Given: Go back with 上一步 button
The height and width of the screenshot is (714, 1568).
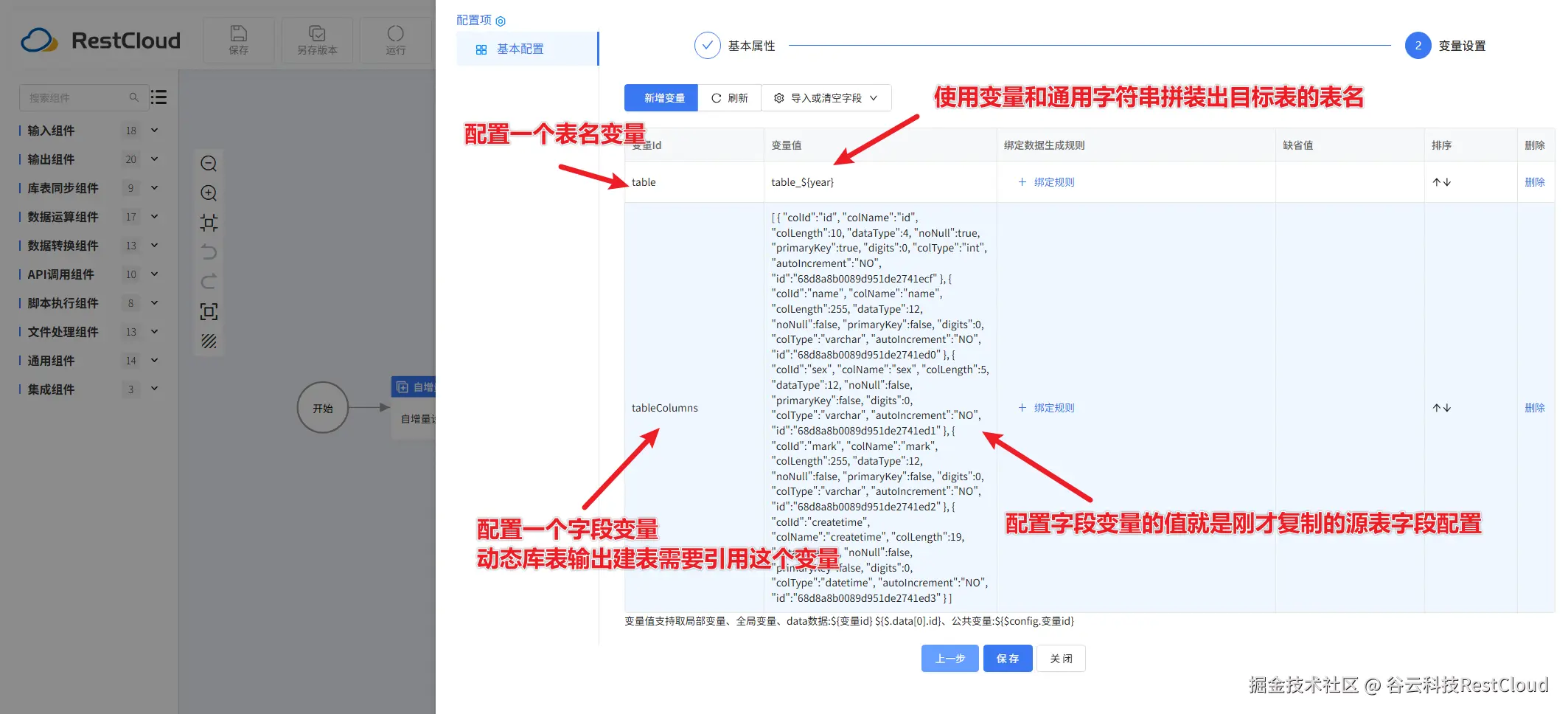Looking at the screenshot, I should (x=950, y=659).
